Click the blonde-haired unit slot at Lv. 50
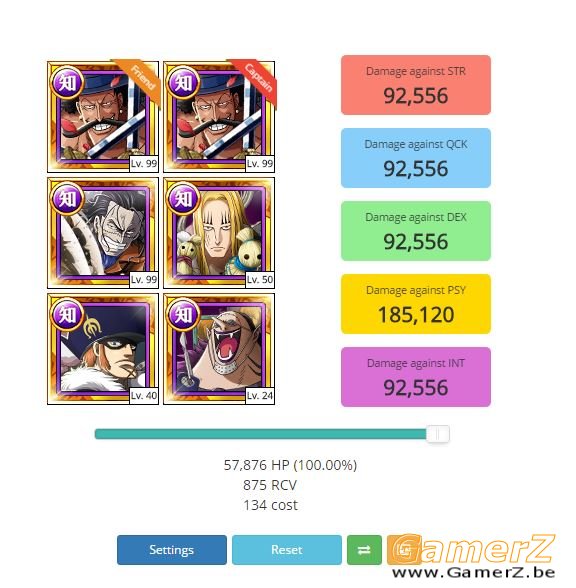This screenshot has height=588, width=576. click(219, 233)
